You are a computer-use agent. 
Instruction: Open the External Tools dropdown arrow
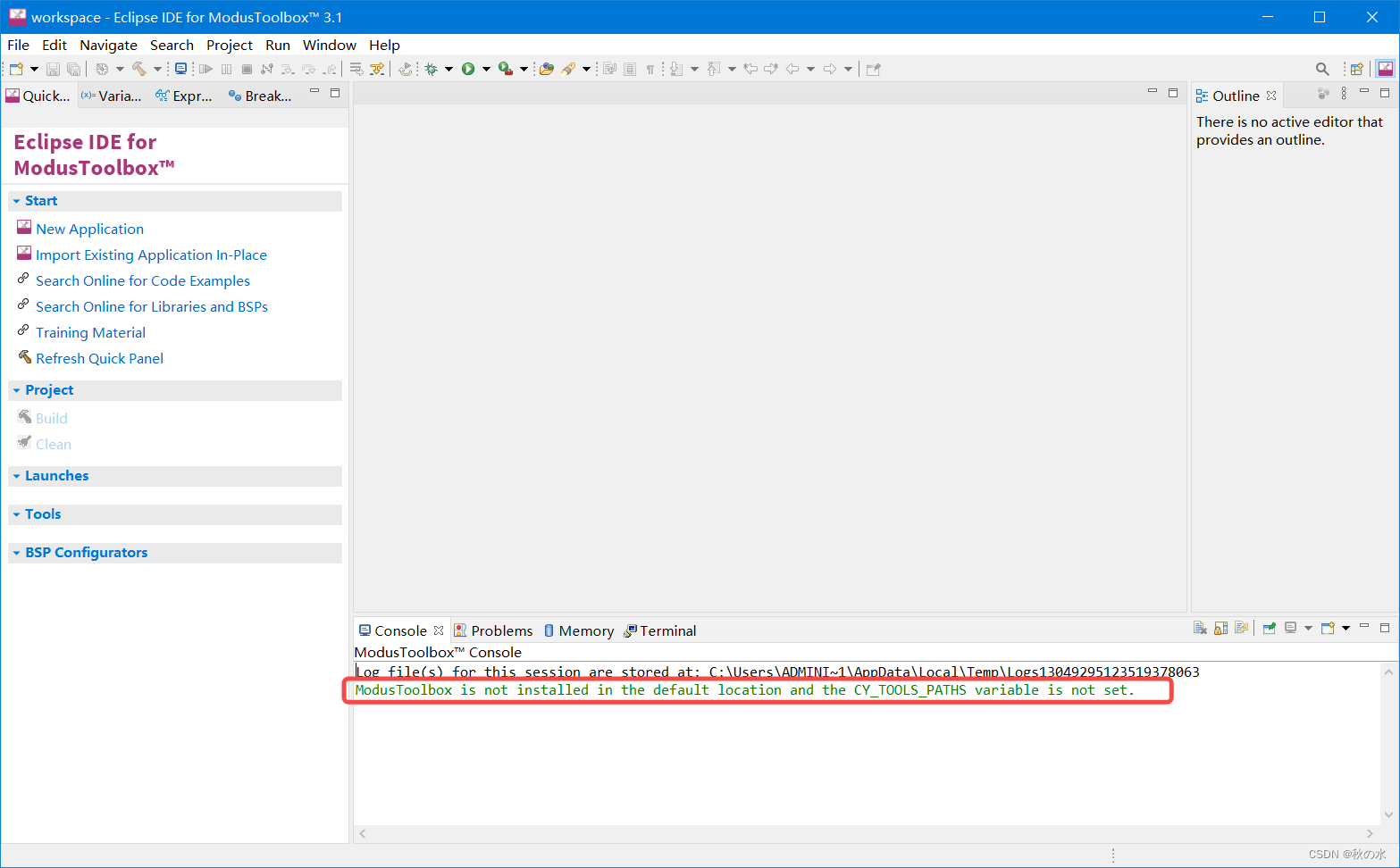[x=524, y=69]
